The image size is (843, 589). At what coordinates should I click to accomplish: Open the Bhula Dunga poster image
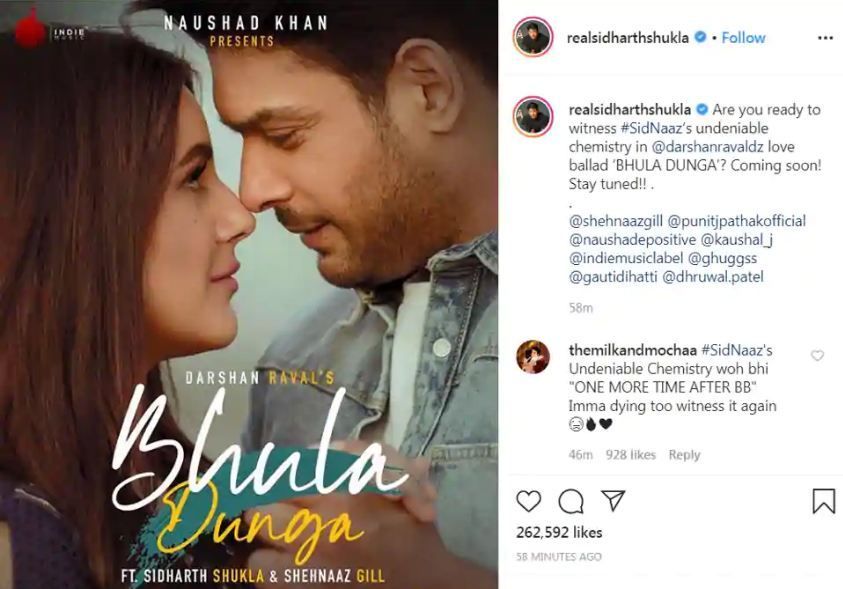249,294
